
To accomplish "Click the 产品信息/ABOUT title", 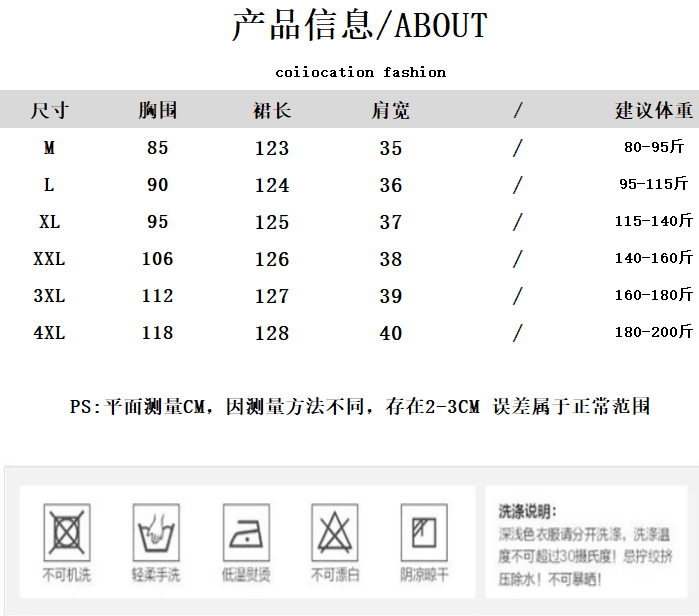I will pyautogui.click(x=360, y=25).
